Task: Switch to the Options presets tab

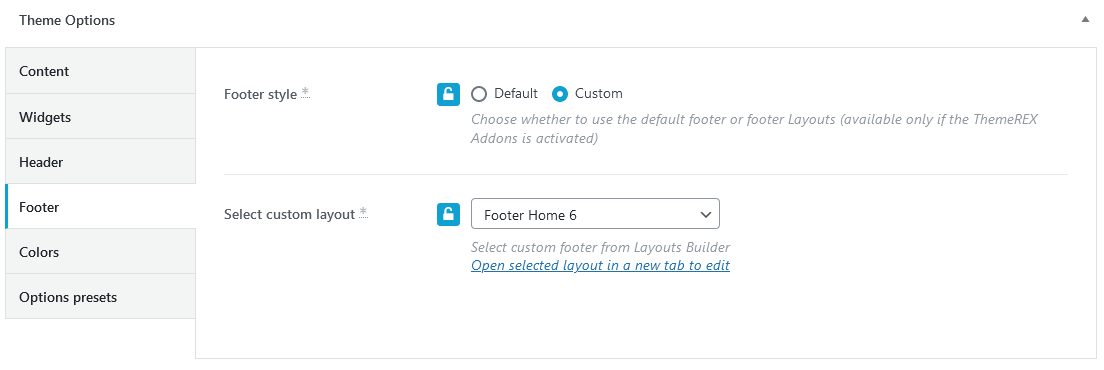Action: pyautogui.click(x=100, y=297)
